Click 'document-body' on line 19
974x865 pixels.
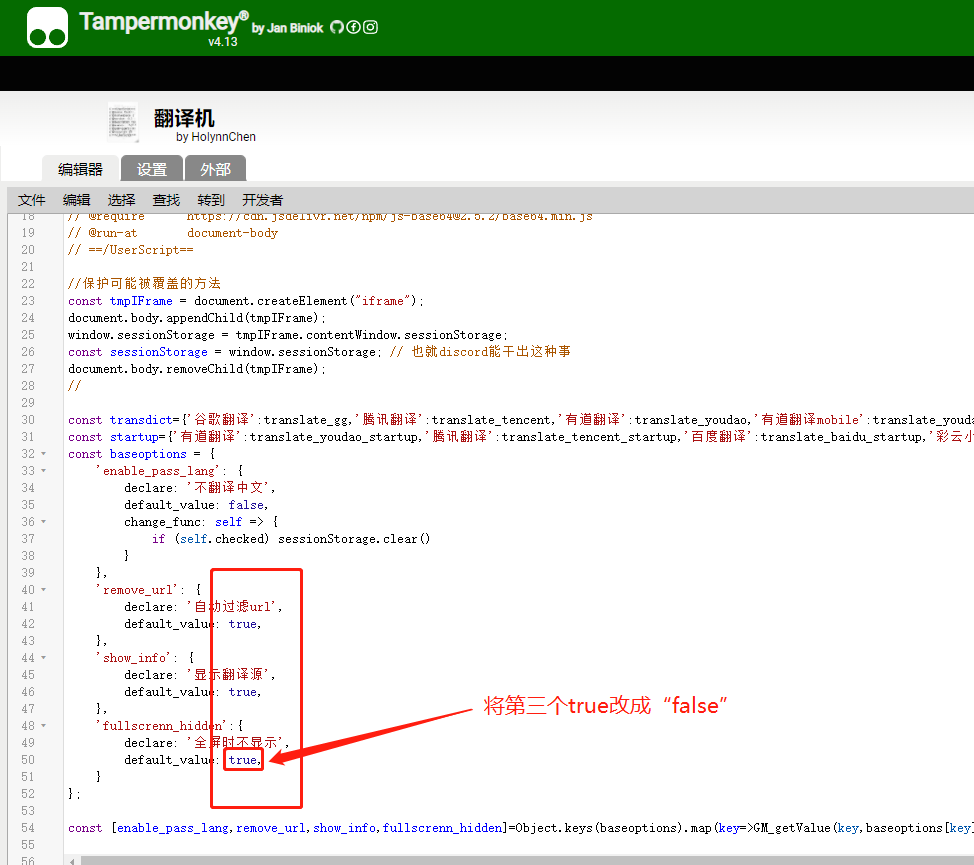point(232,233)
